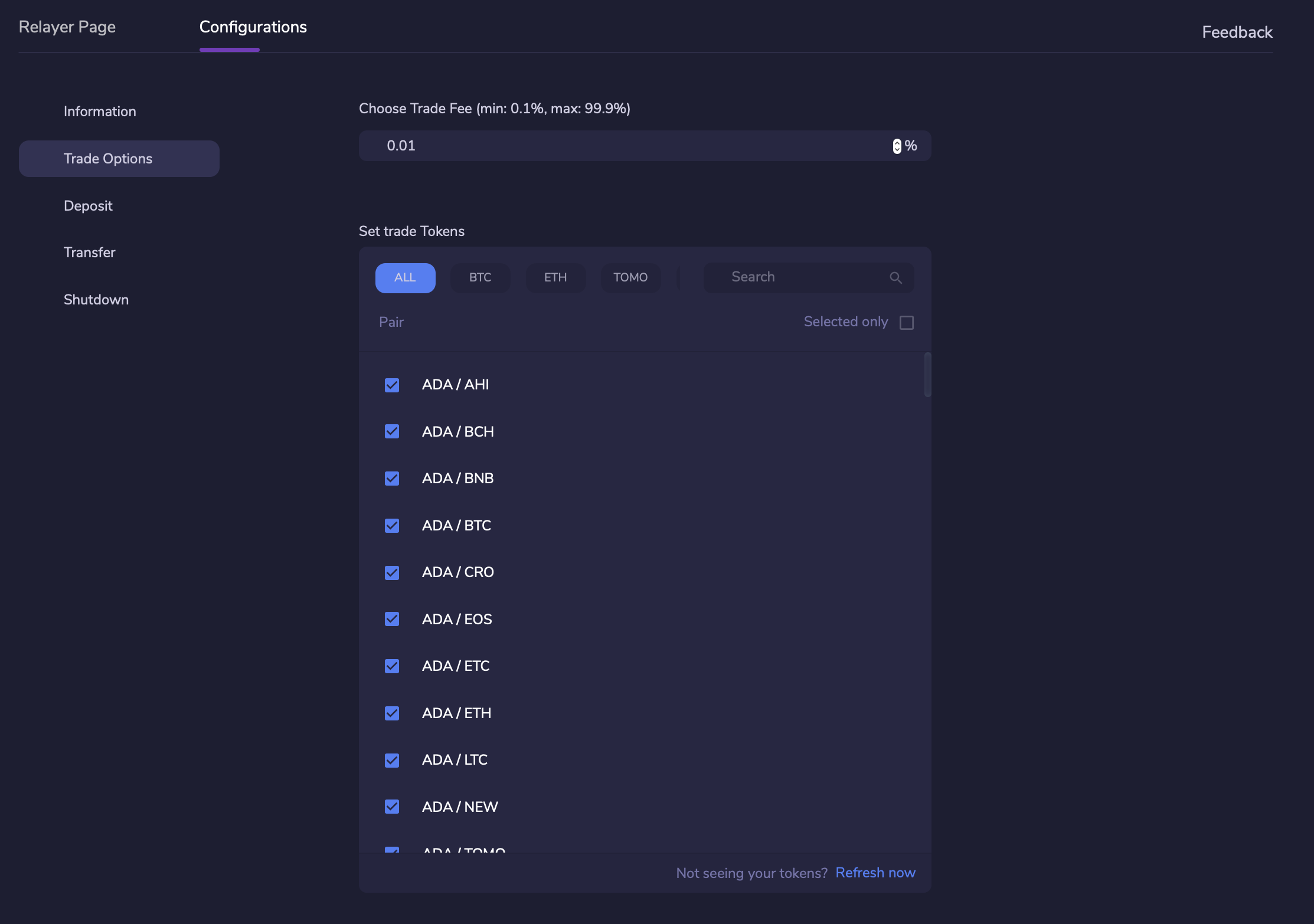
Task: Click the Refresh now link
Action: (x=875, y=873)
